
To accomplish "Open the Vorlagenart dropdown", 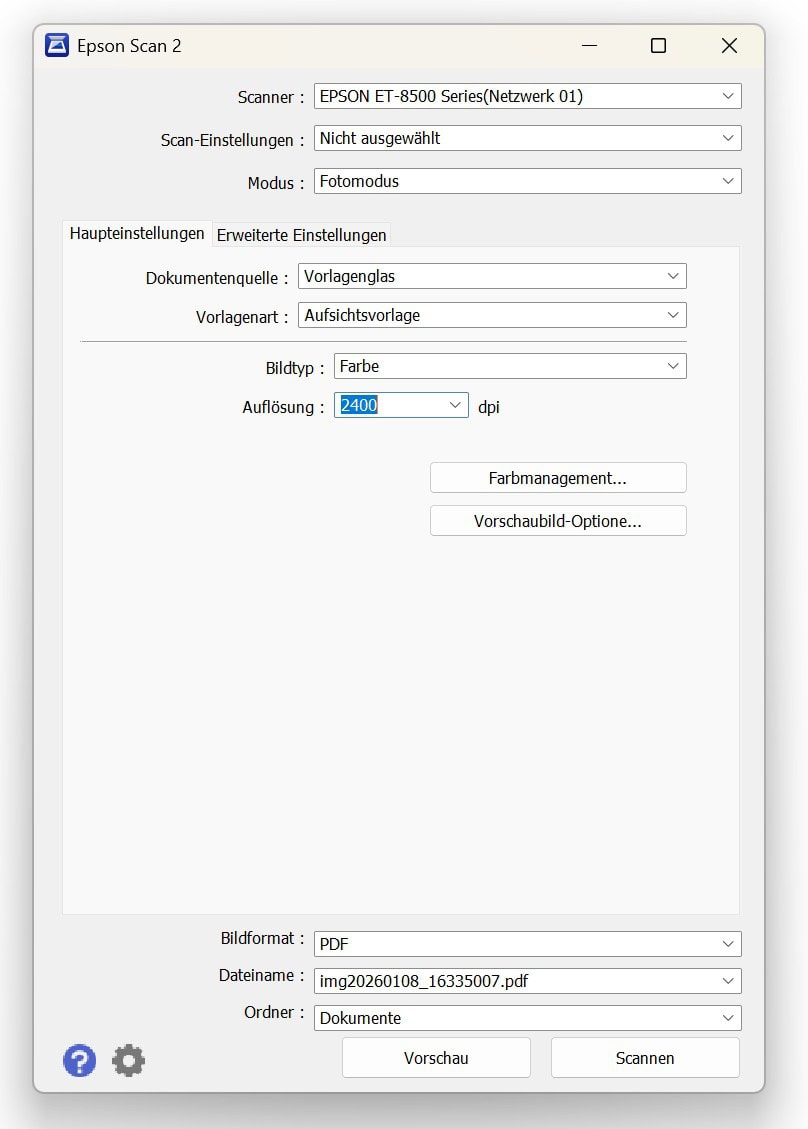I will [x=672, y=316].
